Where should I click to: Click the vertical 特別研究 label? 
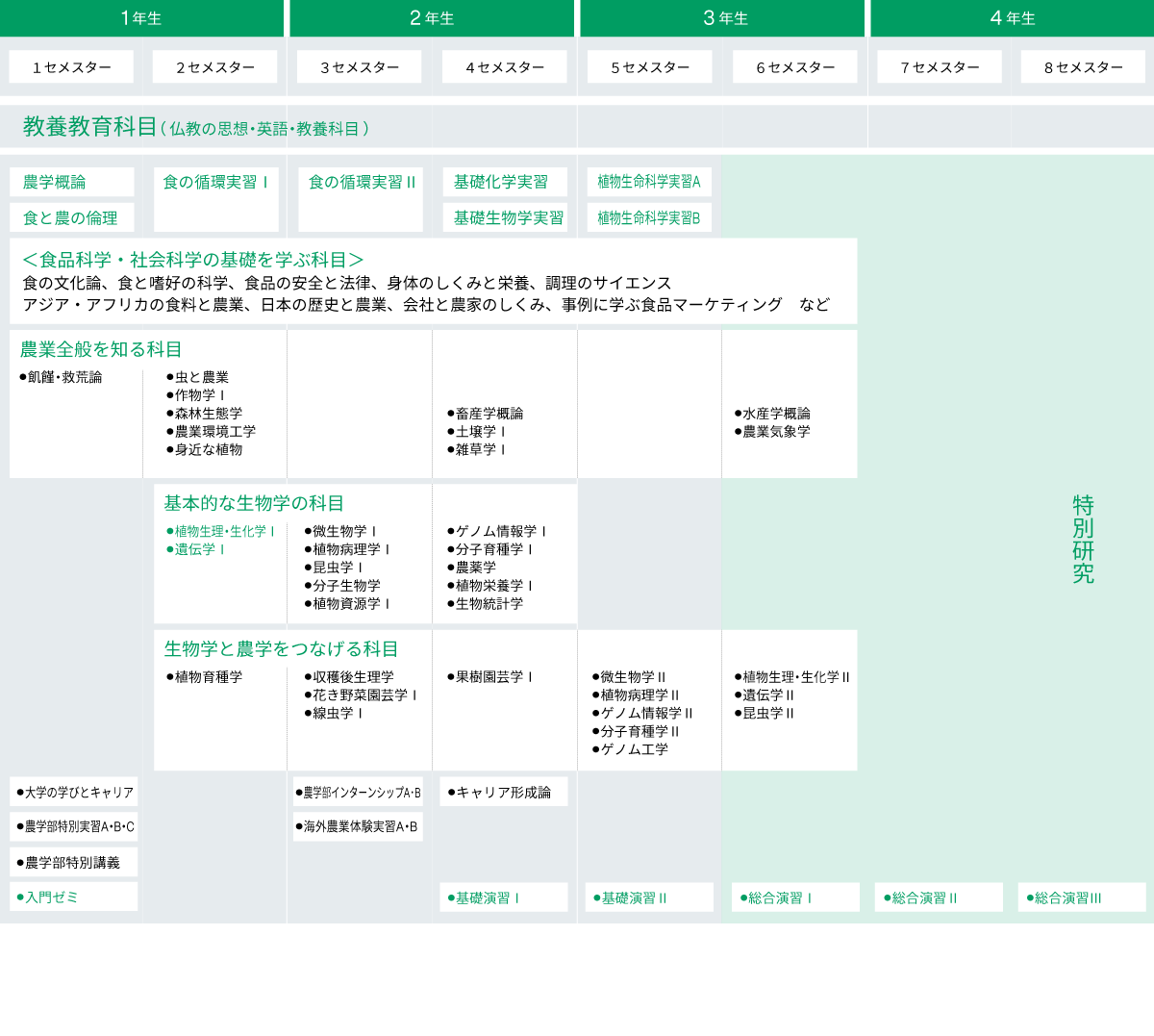coord(1084,540)
